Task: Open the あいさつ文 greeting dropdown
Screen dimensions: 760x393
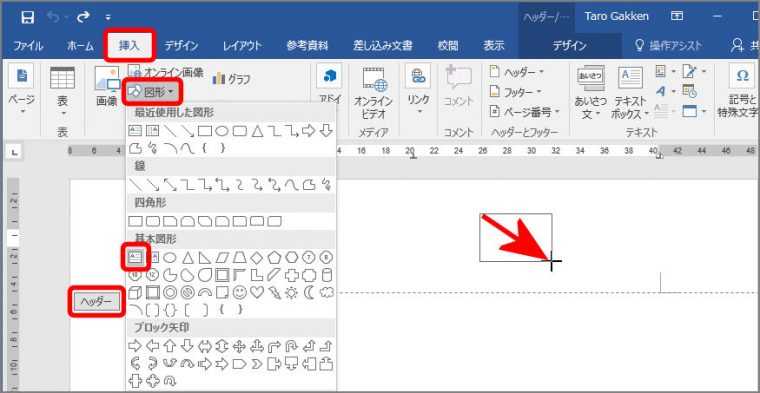Action: [x=590, y=93]
